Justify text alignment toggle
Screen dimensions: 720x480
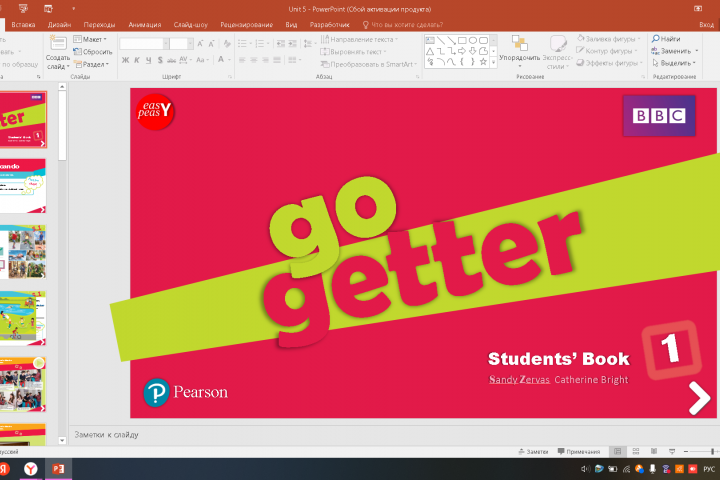(277, 60)
